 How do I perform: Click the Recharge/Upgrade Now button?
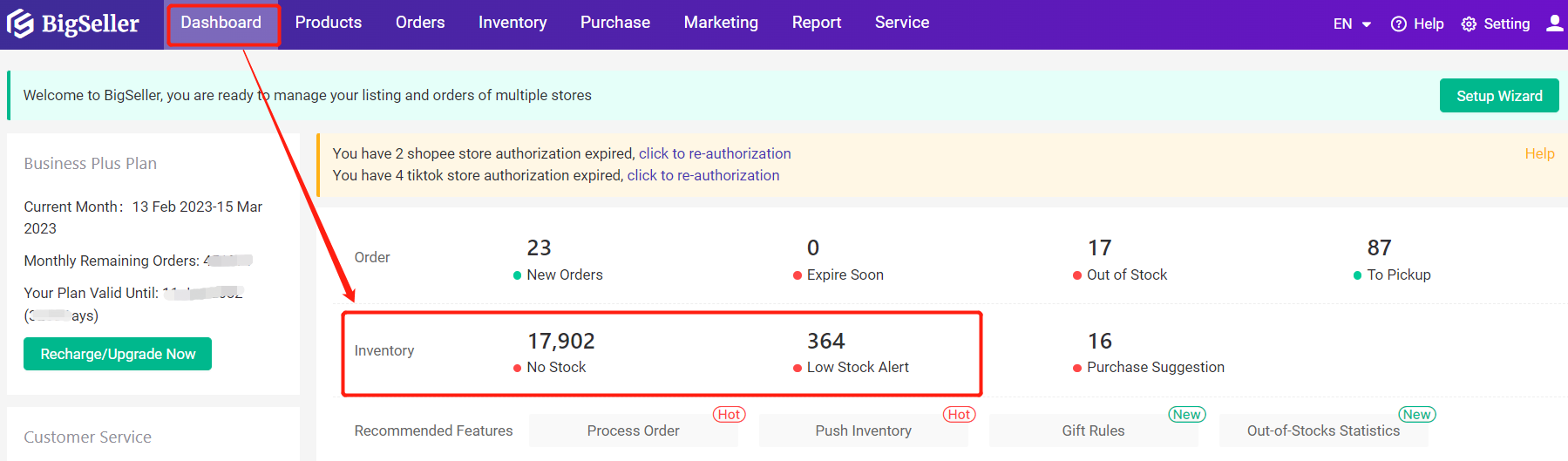pyautogui.click(x=118, y=354)
